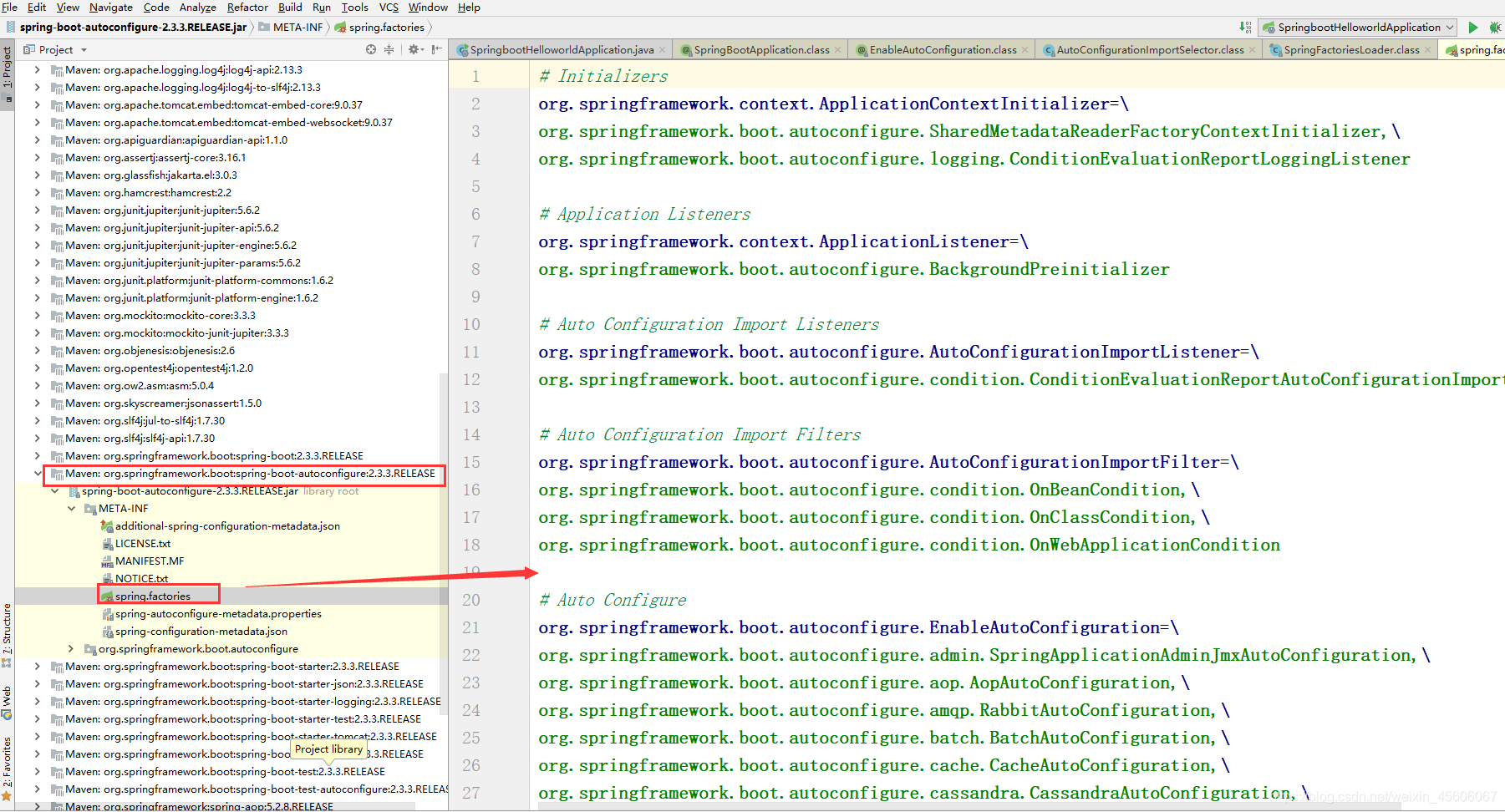
Task: Click the '# Initializers' comment line
Action: coord(603,77)
